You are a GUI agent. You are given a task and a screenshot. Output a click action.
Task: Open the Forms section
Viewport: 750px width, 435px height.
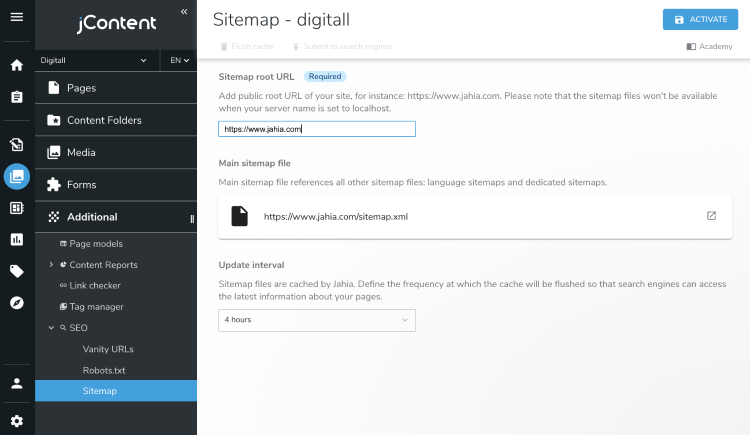116,184
